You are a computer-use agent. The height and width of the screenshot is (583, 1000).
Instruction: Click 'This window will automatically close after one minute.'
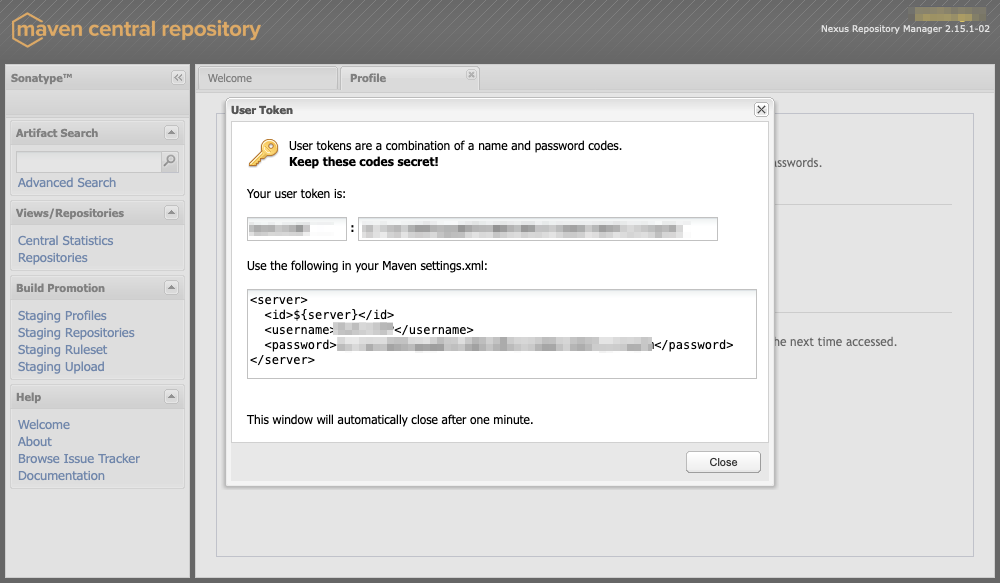tap(390, 420)
